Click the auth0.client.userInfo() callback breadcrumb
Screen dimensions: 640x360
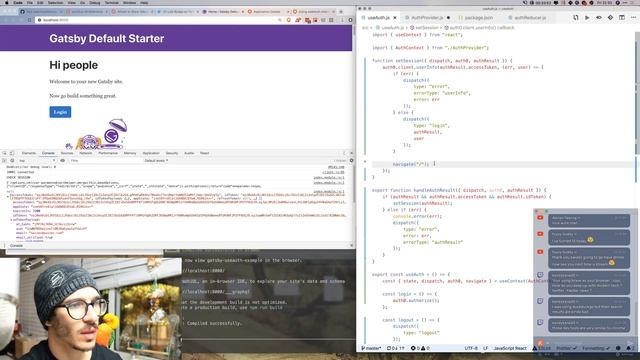click(x=479, y=28)
